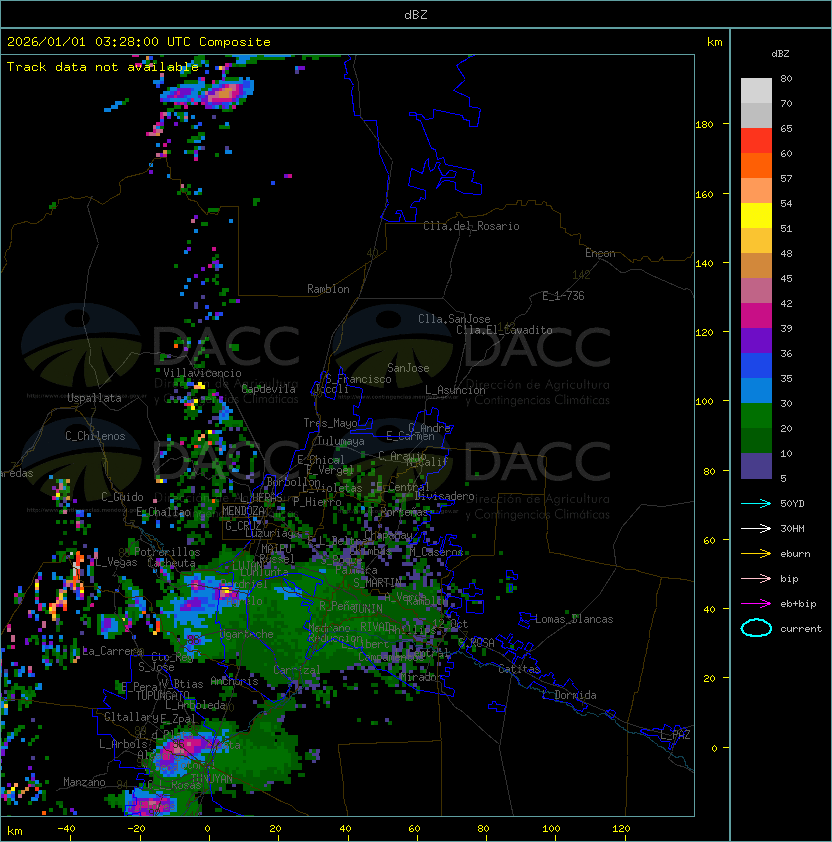Screen dimensions: 832x842
Task: Click the 'Tulumaya' map label
Action: (341, 441)
